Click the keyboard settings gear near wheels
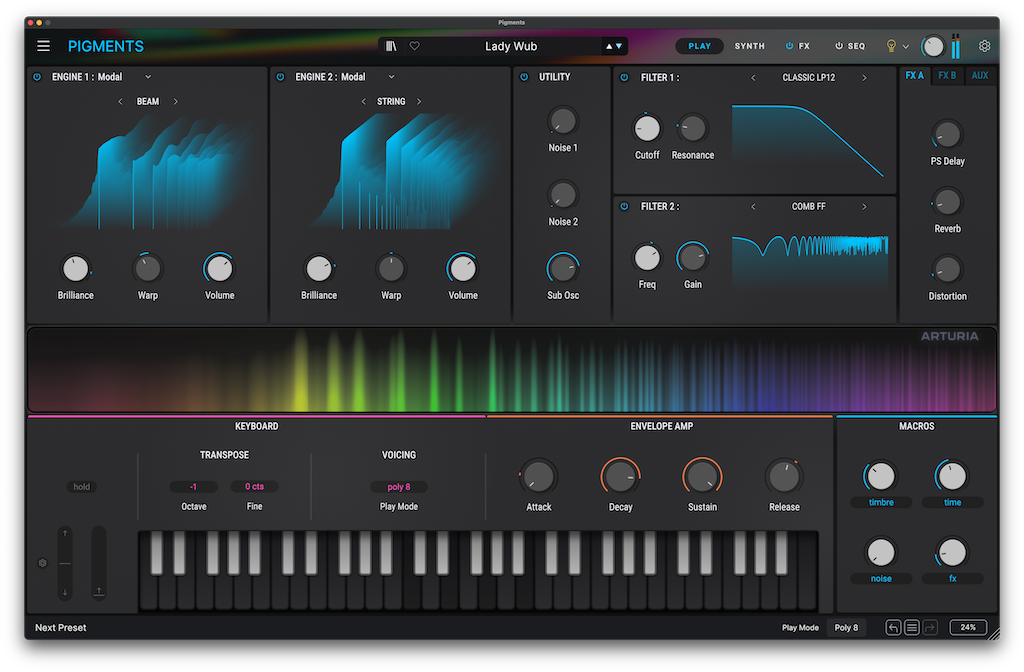 [x=42, y=563]
